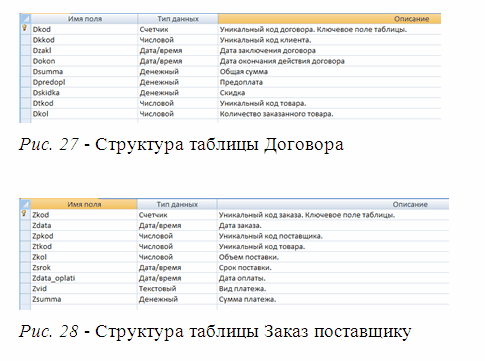485x361 pixels.
Task: Click the select-all corner of the Заказ table
Action: 25,204
